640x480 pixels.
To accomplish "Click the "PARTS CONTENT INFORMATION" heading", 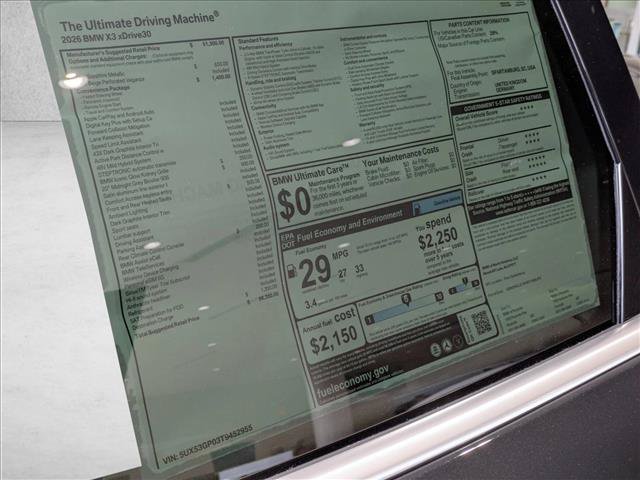I will 478,22.
